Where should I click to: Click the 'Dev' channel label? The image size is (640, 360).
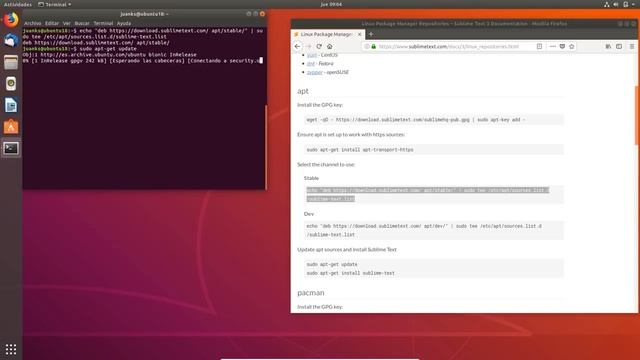coord(309,214)
